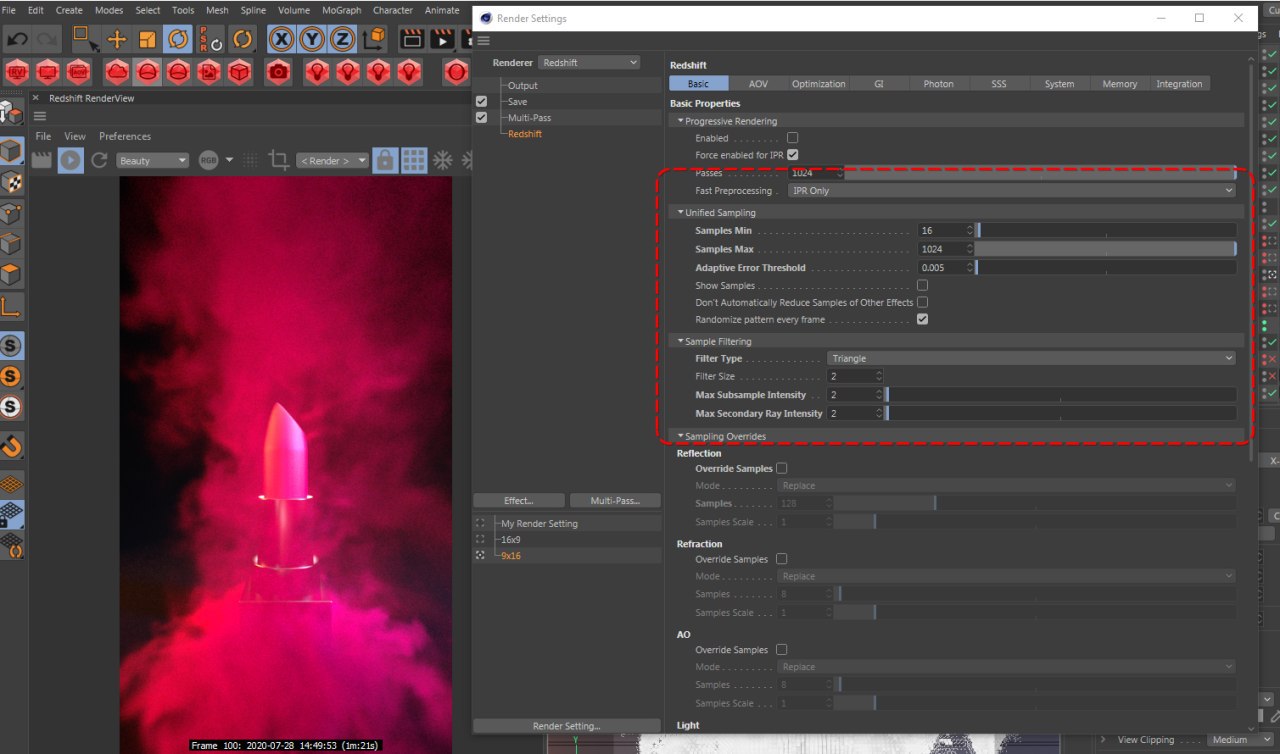Enable Reflection Override Samples checkbox

(782, 468)
